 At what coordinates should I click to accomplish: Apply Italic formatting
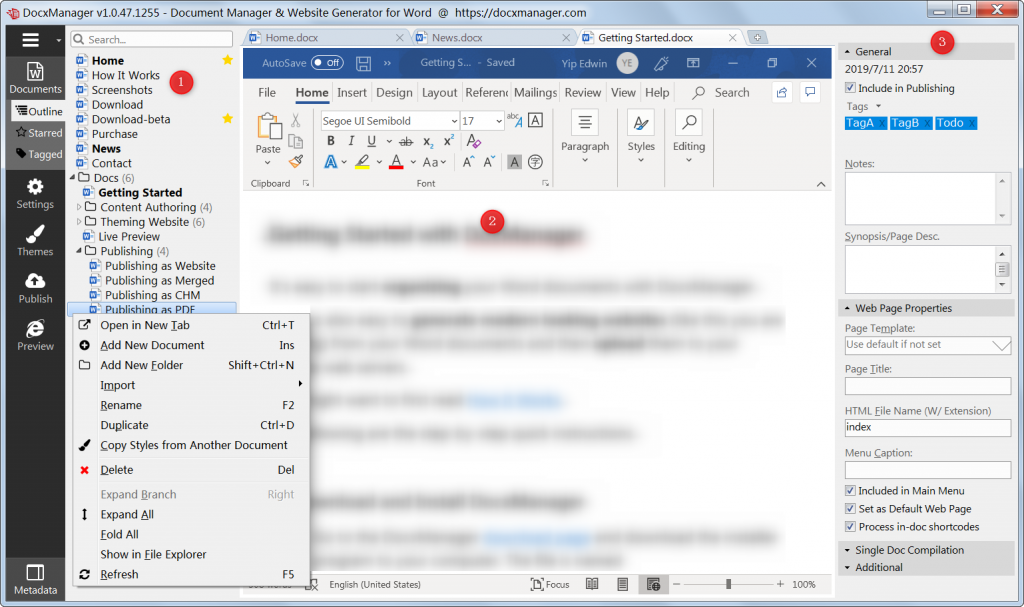coord(351,140)
